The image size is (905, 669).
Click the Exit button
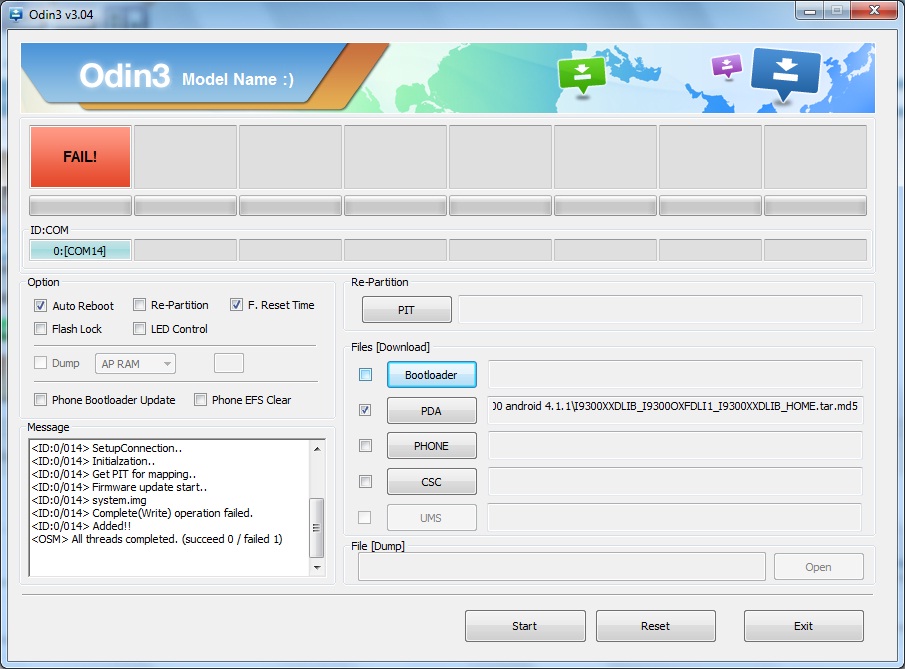pyautogui.click(x=803, y=626)
